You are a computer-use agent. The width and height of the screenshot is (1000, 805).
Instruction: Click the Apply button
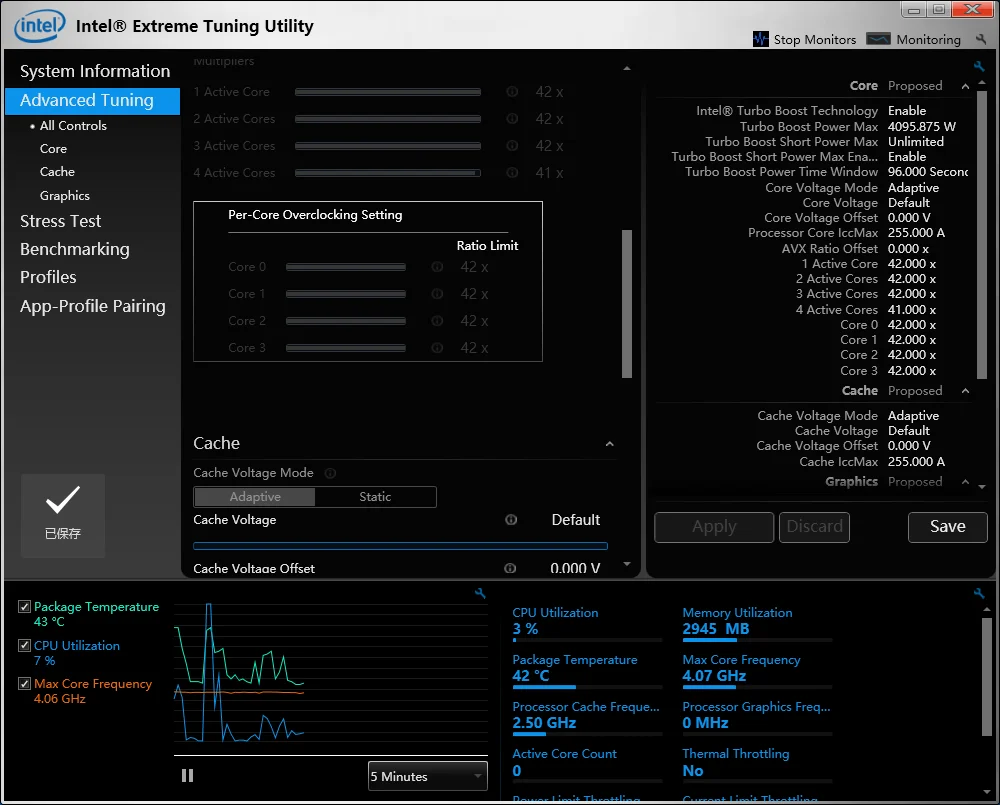(x=714, y=527)
